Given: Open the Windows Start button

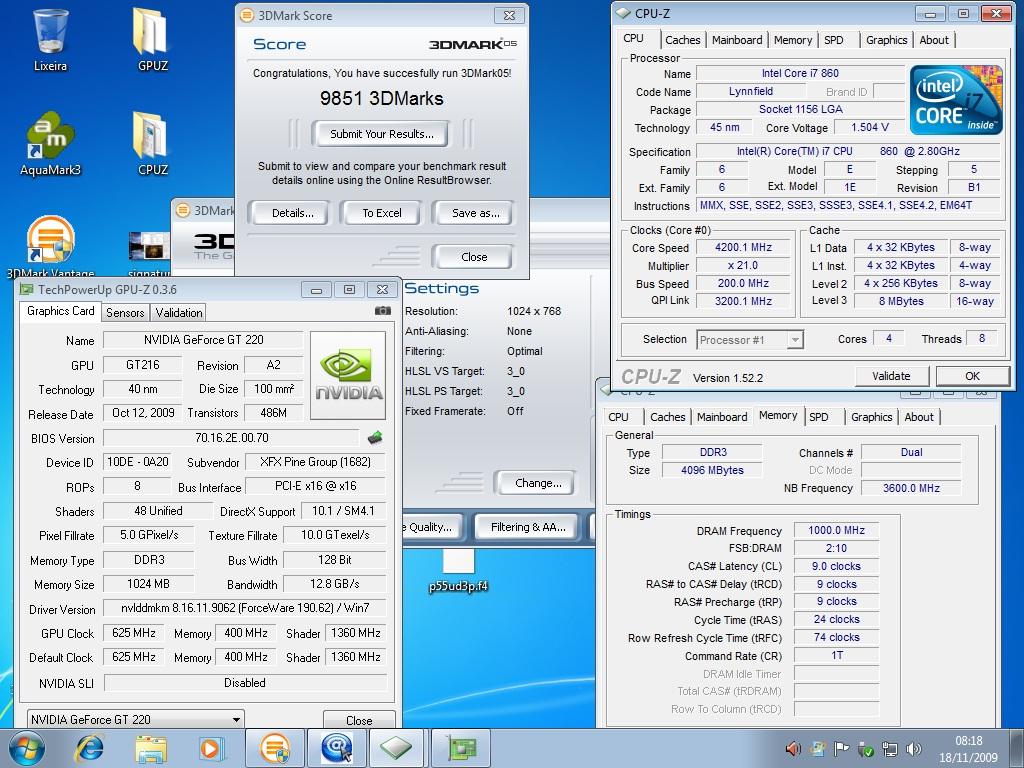Looking at the screenshot, I should pos(27,748).
